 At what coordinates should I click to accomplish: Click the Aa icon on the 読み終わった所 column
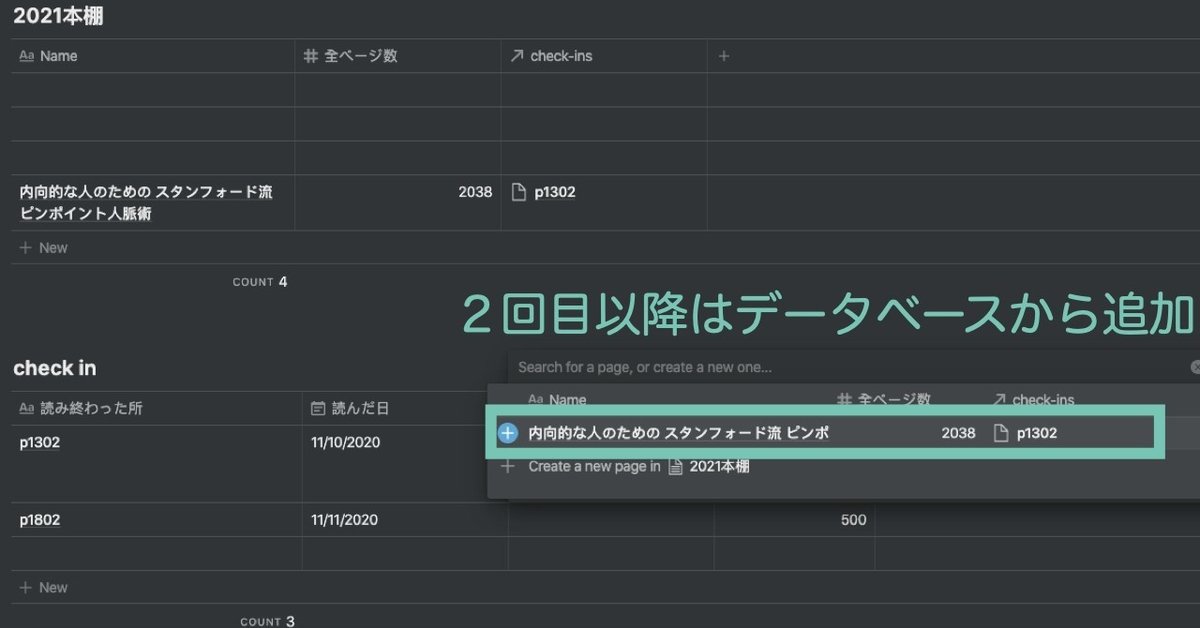coord(27,408)
